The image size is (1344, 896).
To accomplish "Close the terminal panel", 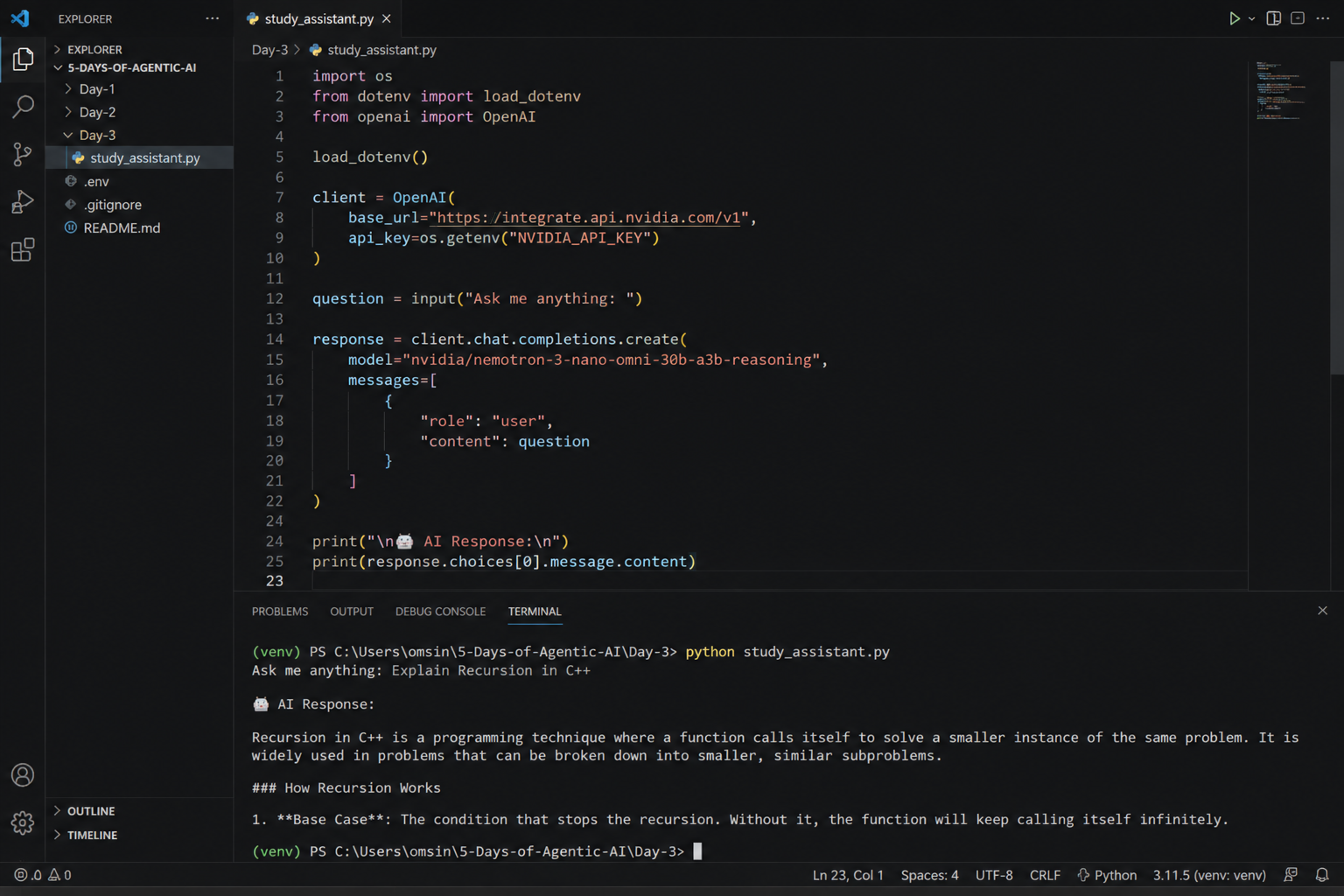I will 1322,611.
